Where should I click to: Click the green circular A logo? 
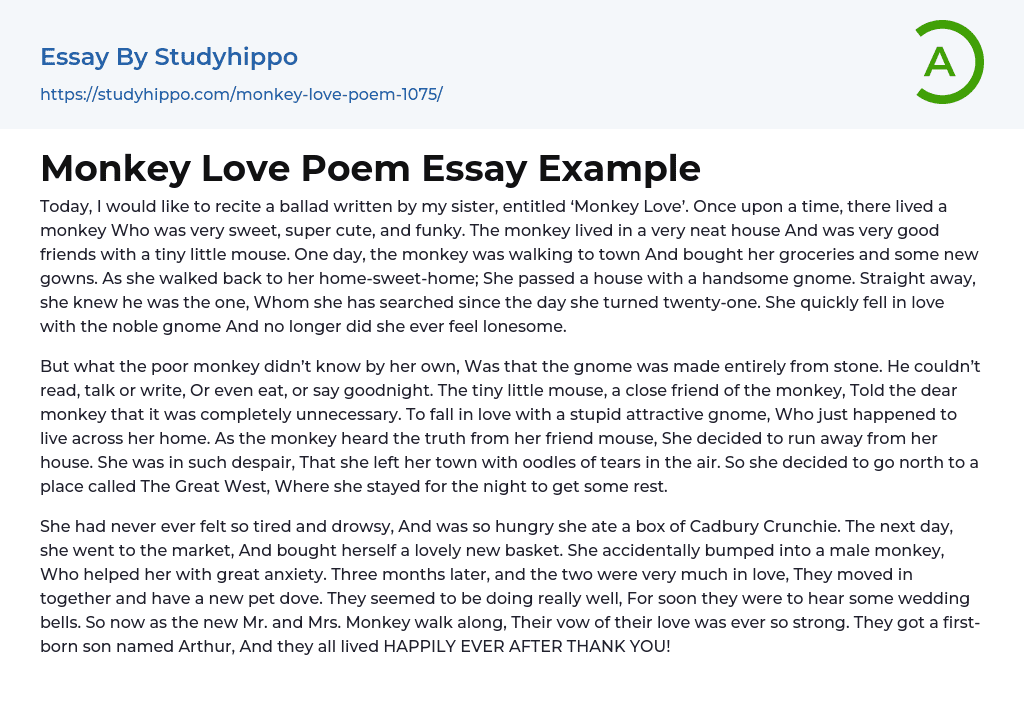(x=948, y=62)
